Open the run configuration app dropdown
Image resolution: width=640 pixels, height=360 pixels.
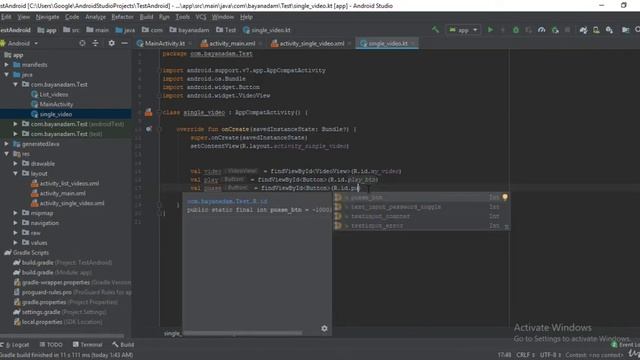pos(463,30)
